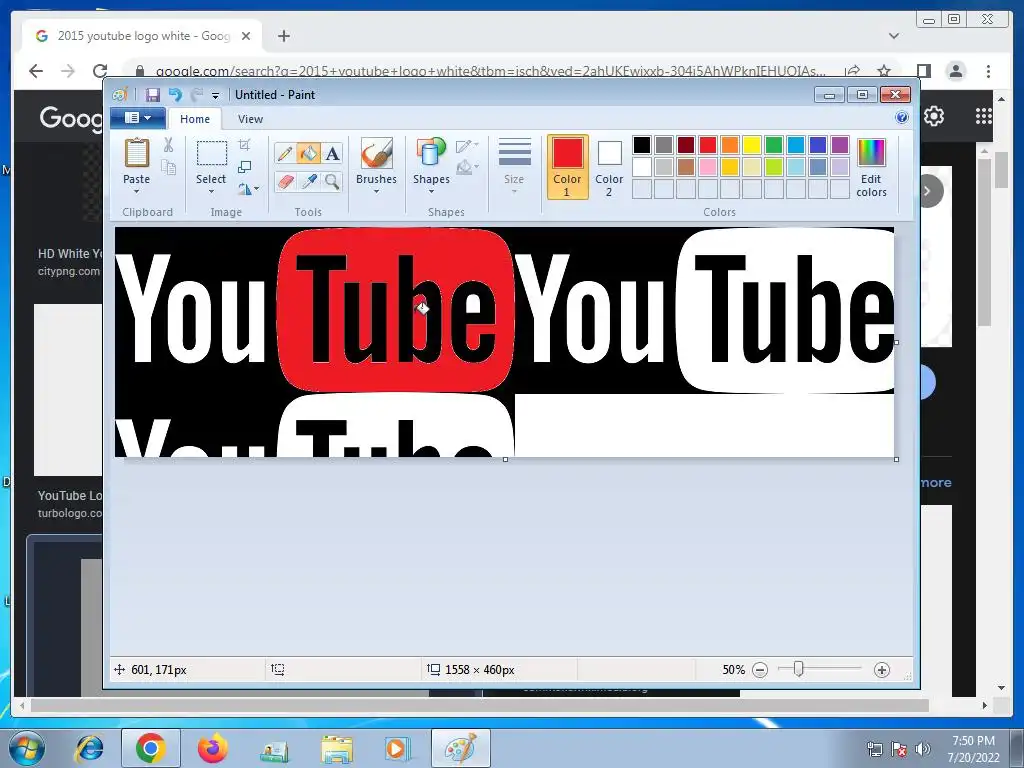Select the Fill with color bucket tool

pyautogui.click(x=308, y=153)
